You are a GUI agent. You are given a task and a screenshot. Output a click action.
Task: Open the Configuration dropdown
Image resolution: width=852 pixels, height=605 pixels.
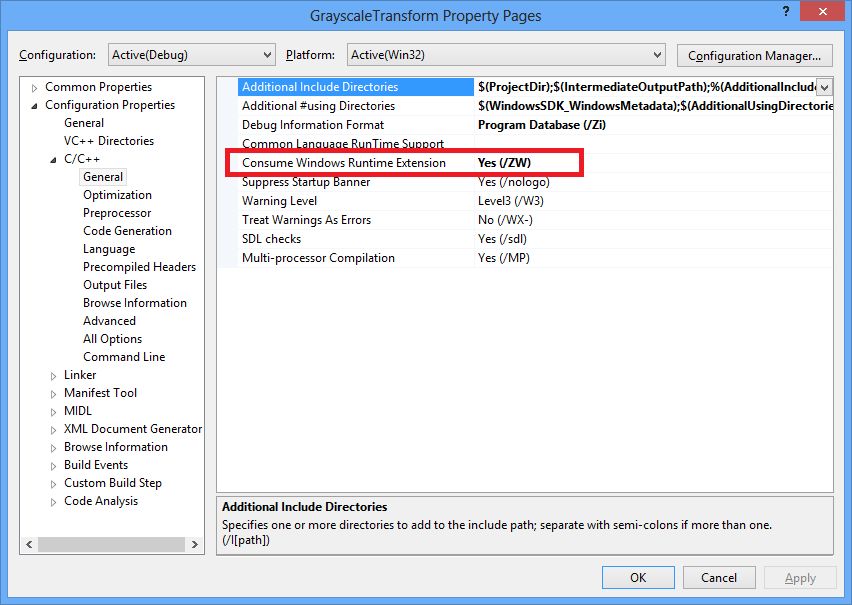pos(192,55)
